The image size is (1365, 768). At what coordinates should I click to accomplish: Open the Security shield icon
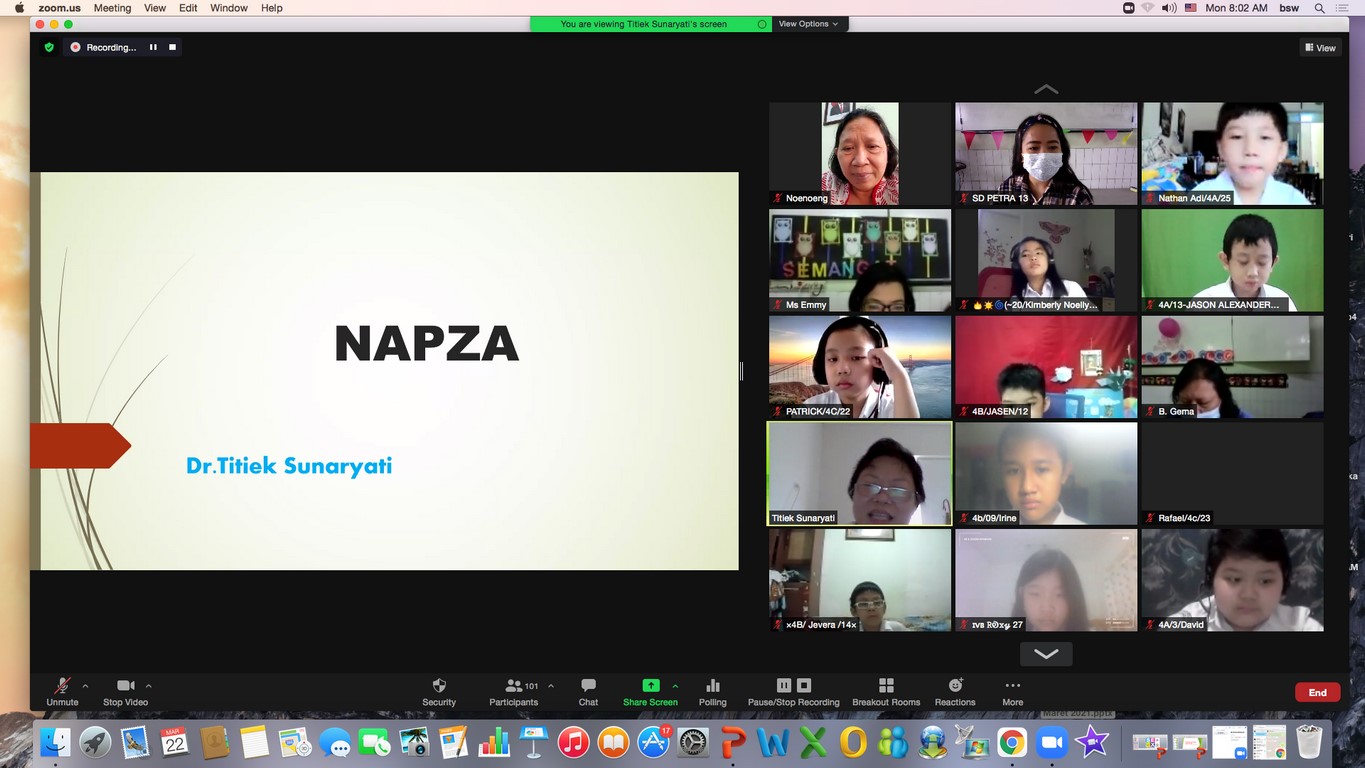(438, 686)
